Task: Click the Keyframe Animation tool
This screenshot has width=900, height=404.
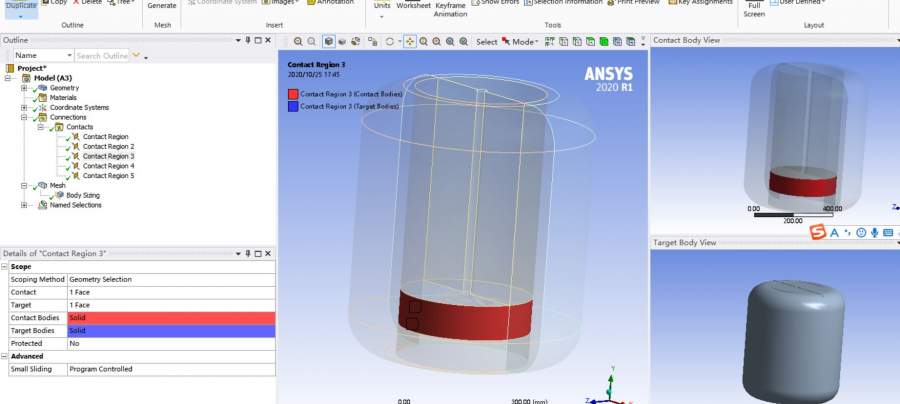Action: click(x=450, y=9)
